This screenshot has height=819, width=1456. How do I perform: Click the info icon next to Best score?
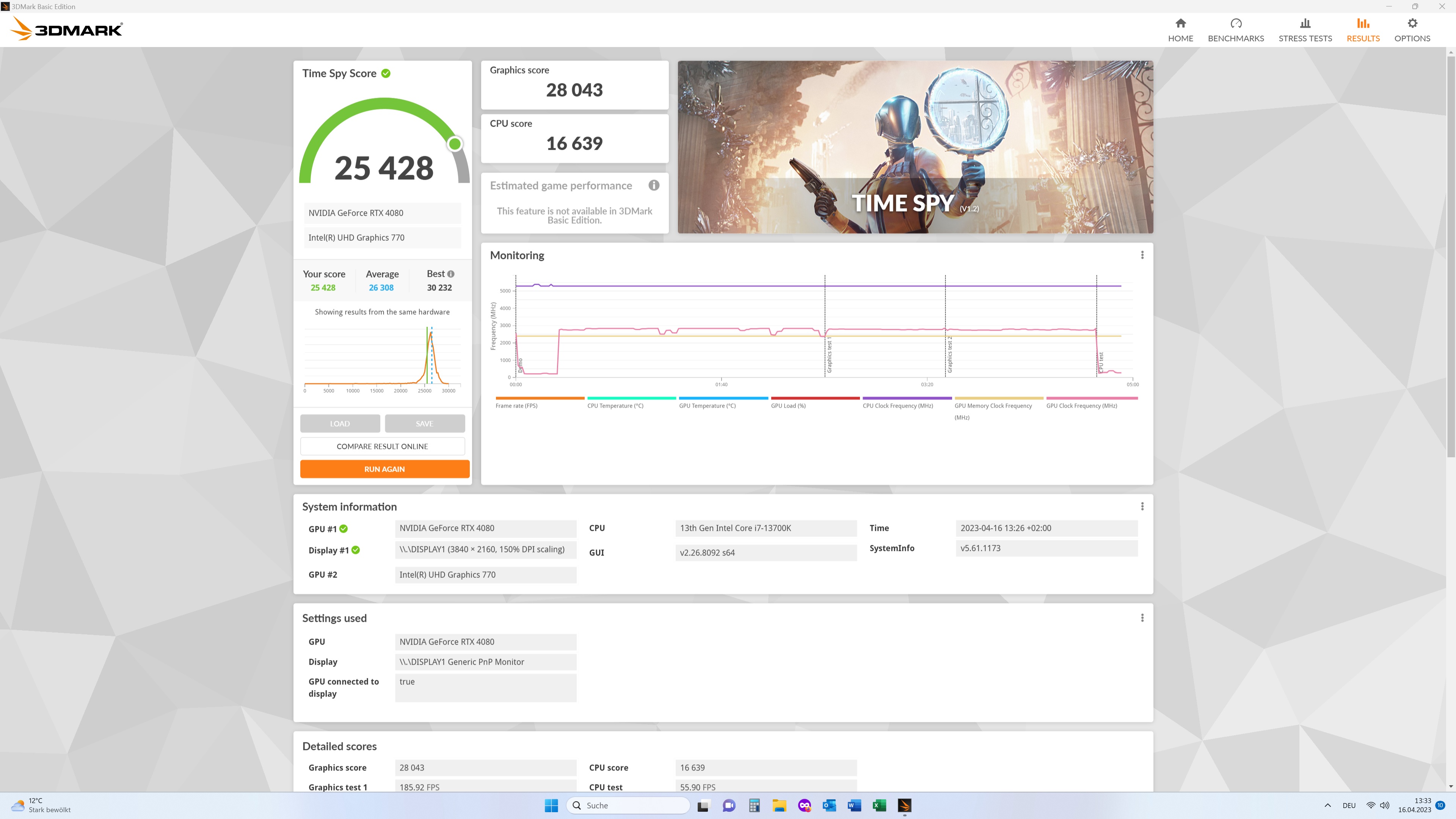pyautogui.click(x=450, y=274)
